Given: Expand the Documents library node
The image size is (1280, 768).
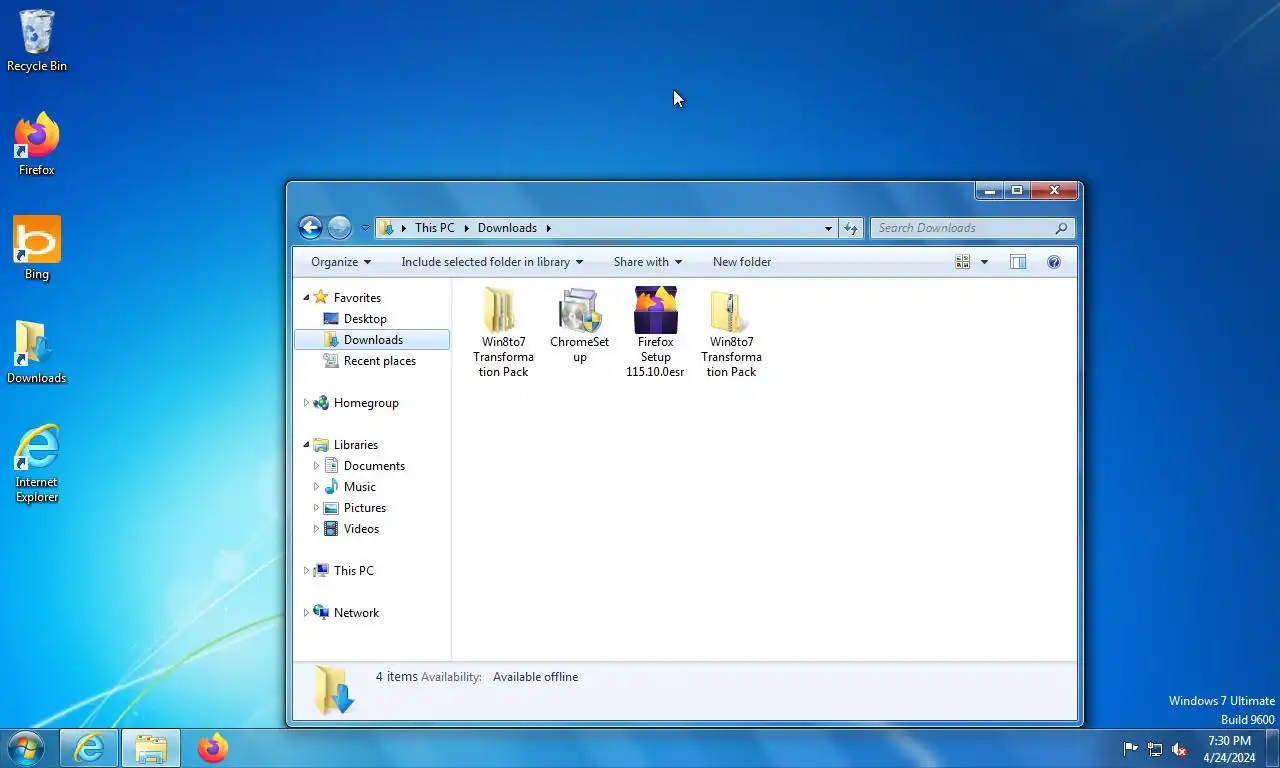Looking at the screenshot, I should click(317, 466).
